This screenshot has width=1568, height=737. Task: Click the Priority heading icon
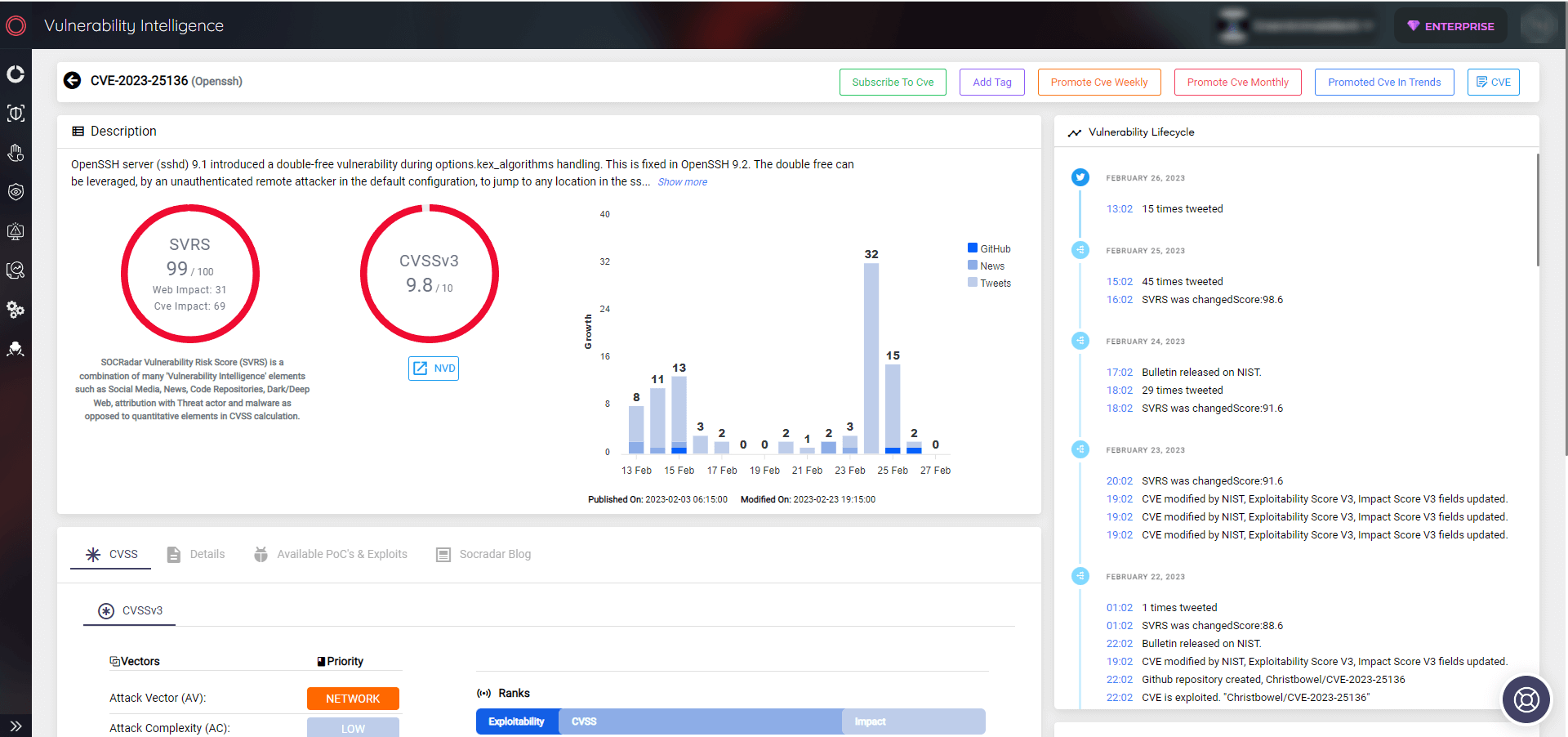click(x=321, y=662)
